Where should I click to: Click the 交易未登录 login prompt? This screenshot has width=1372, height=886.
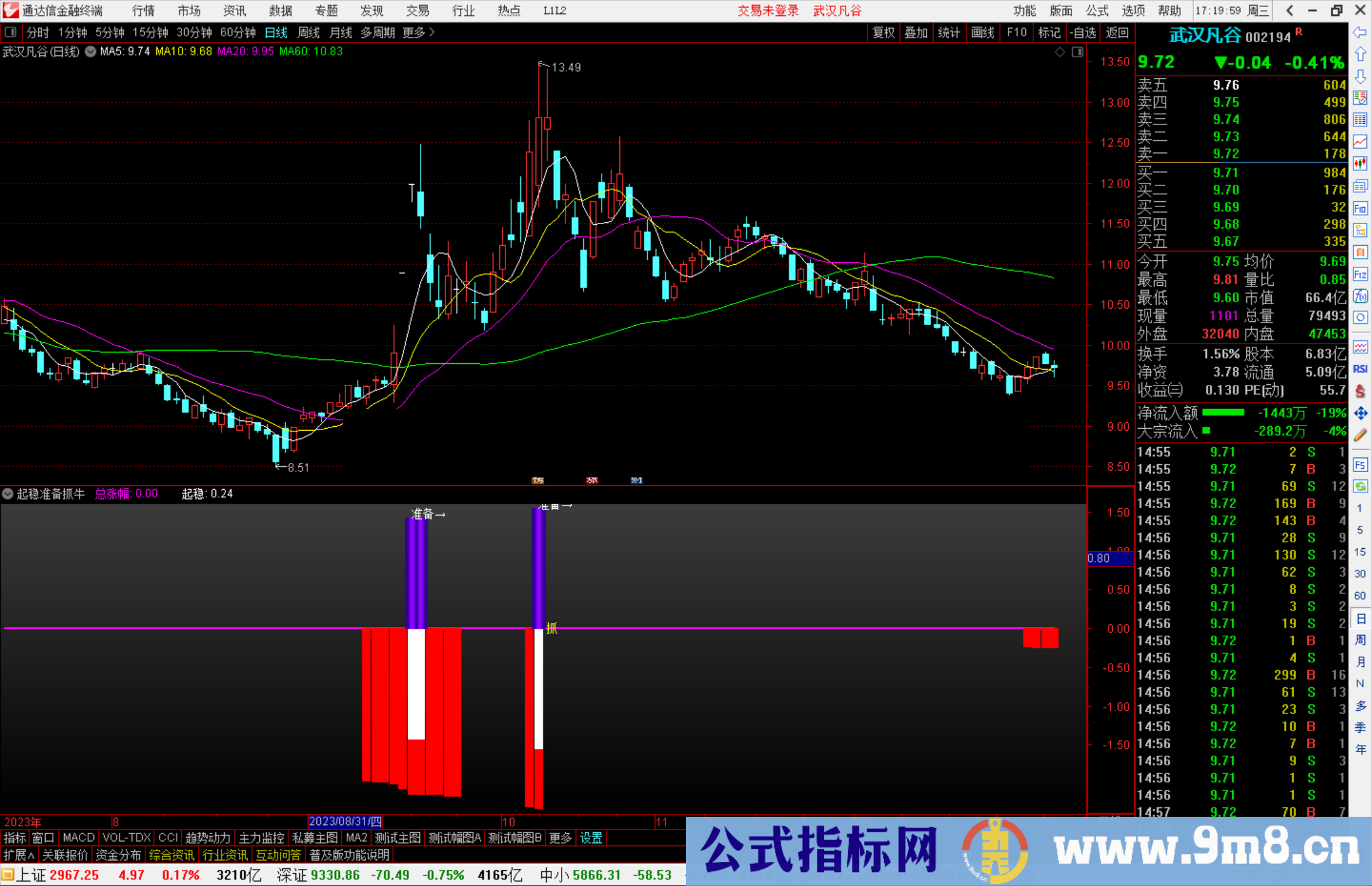[768, 11]
